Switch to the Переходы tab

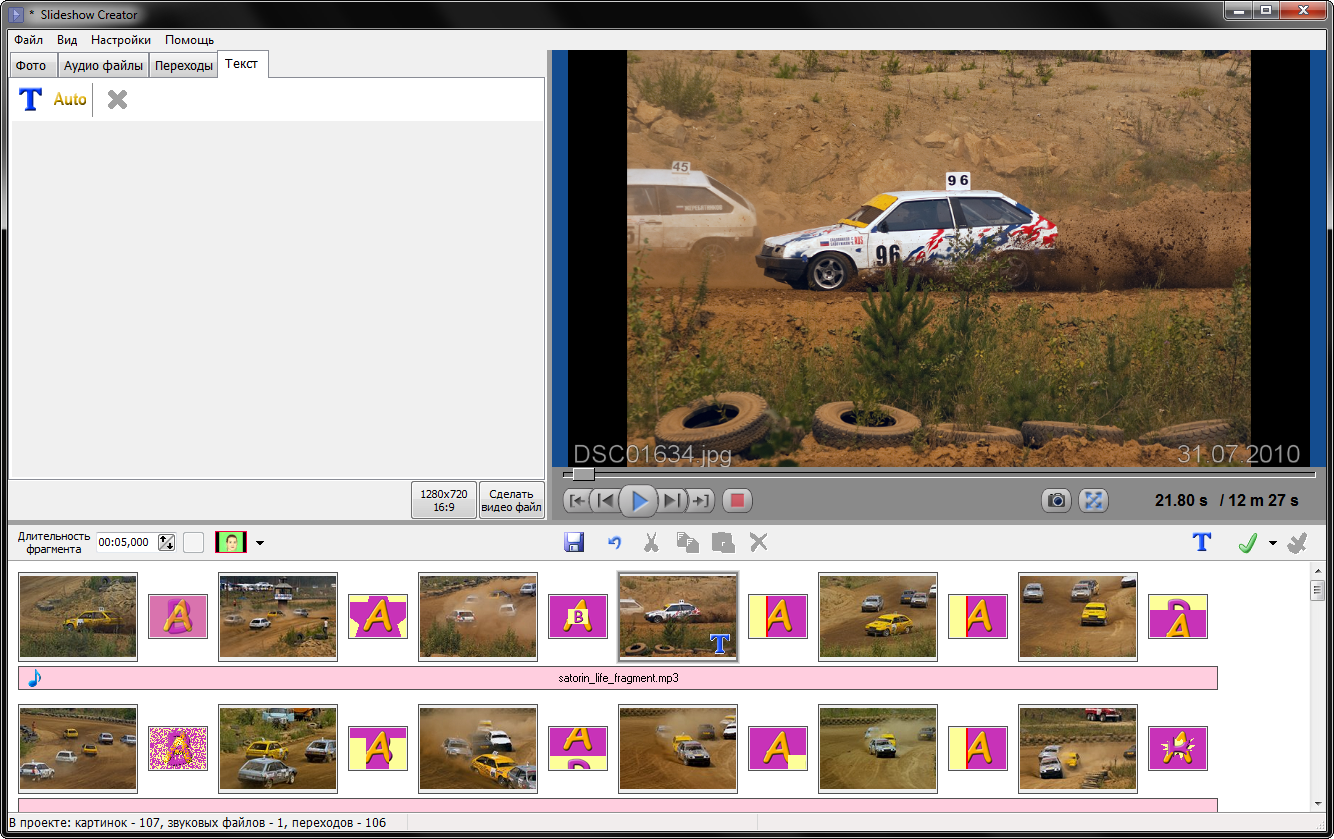[x=183, y=66]
